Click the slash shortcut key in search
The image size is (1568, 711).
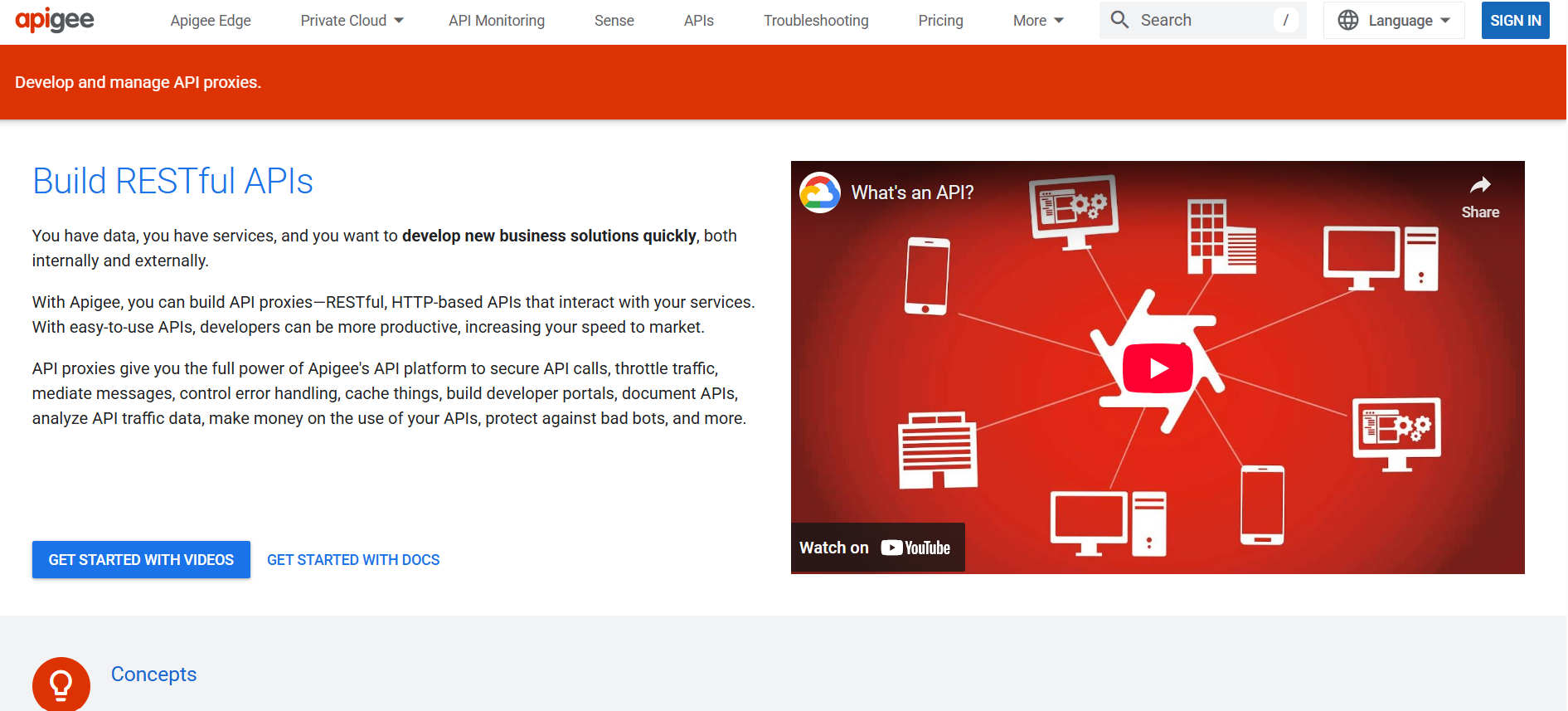click(x=1286, y=20)
